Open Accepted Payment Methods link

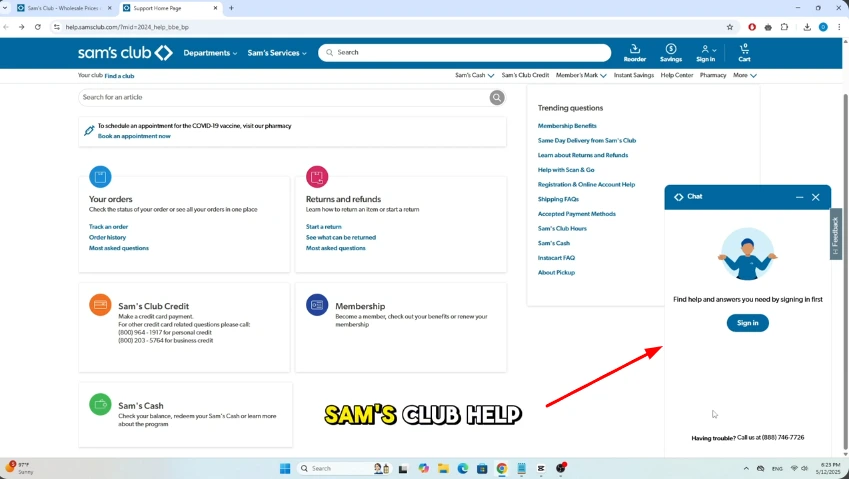tap(576, 214)
